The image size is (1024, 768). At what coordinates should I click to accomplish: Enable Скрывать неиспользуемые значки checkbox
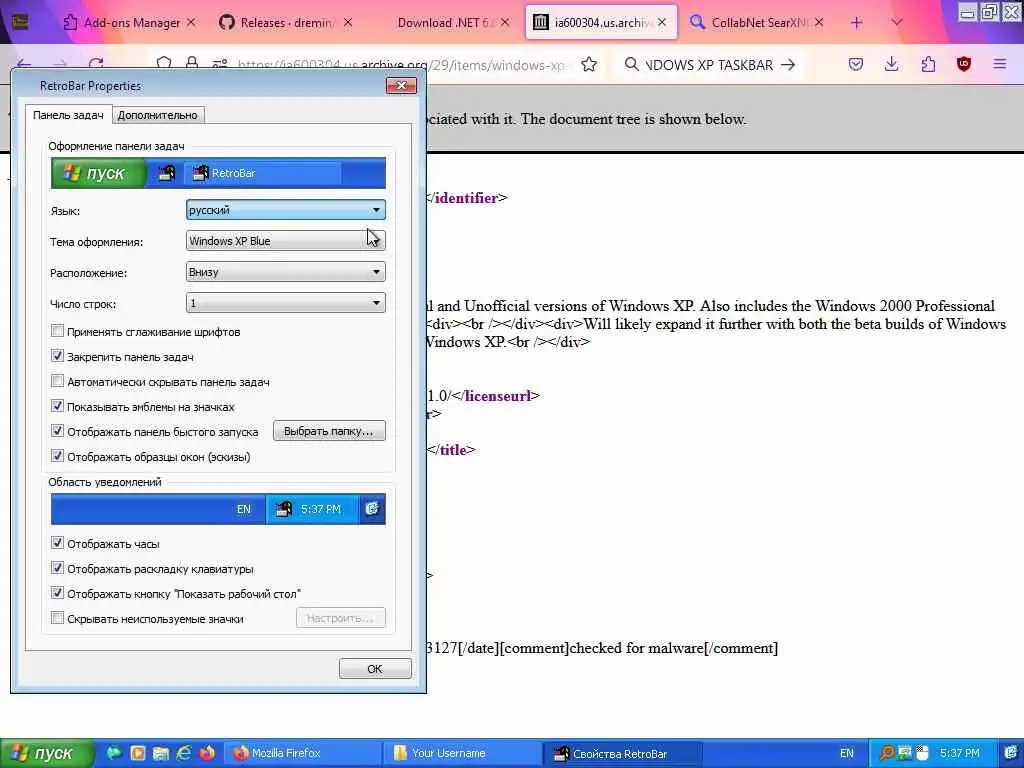click(x=57, y=618)
